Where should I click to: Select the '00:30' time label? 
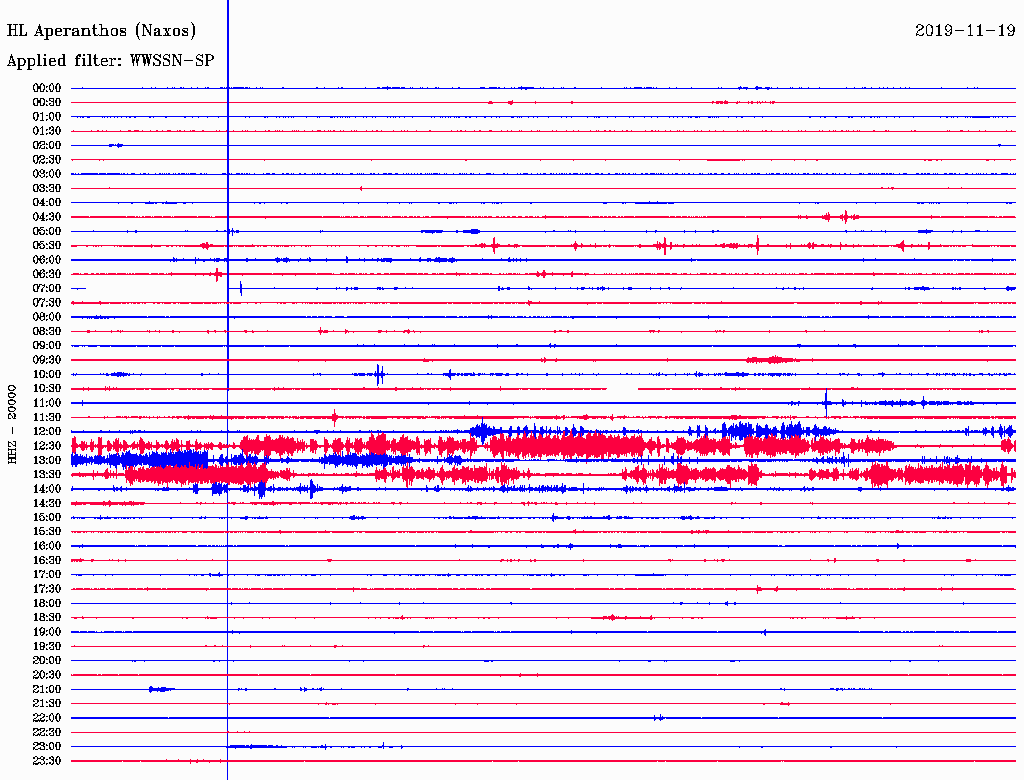(47, 103)
